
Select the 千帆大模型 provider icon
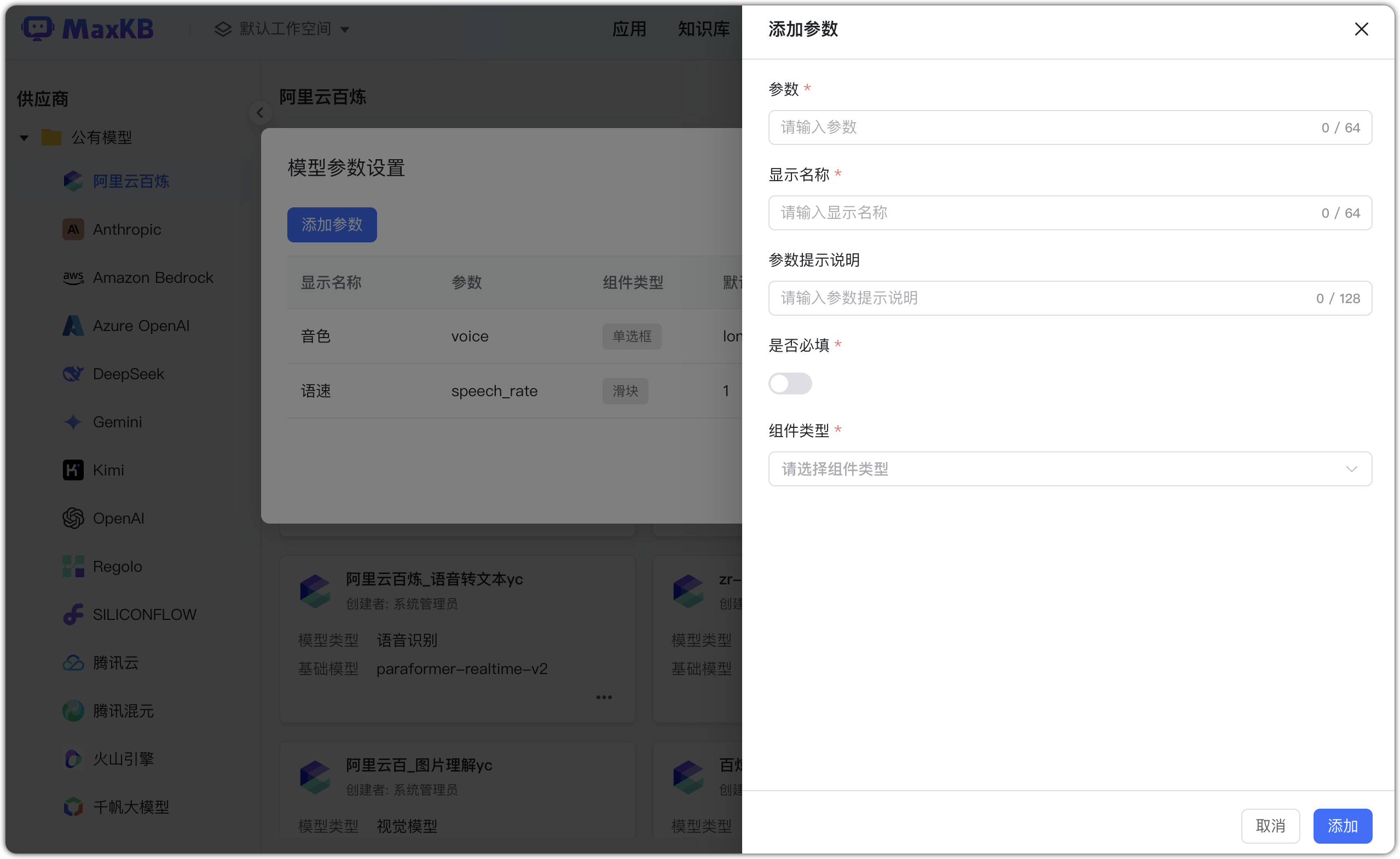tap(73, 806)
